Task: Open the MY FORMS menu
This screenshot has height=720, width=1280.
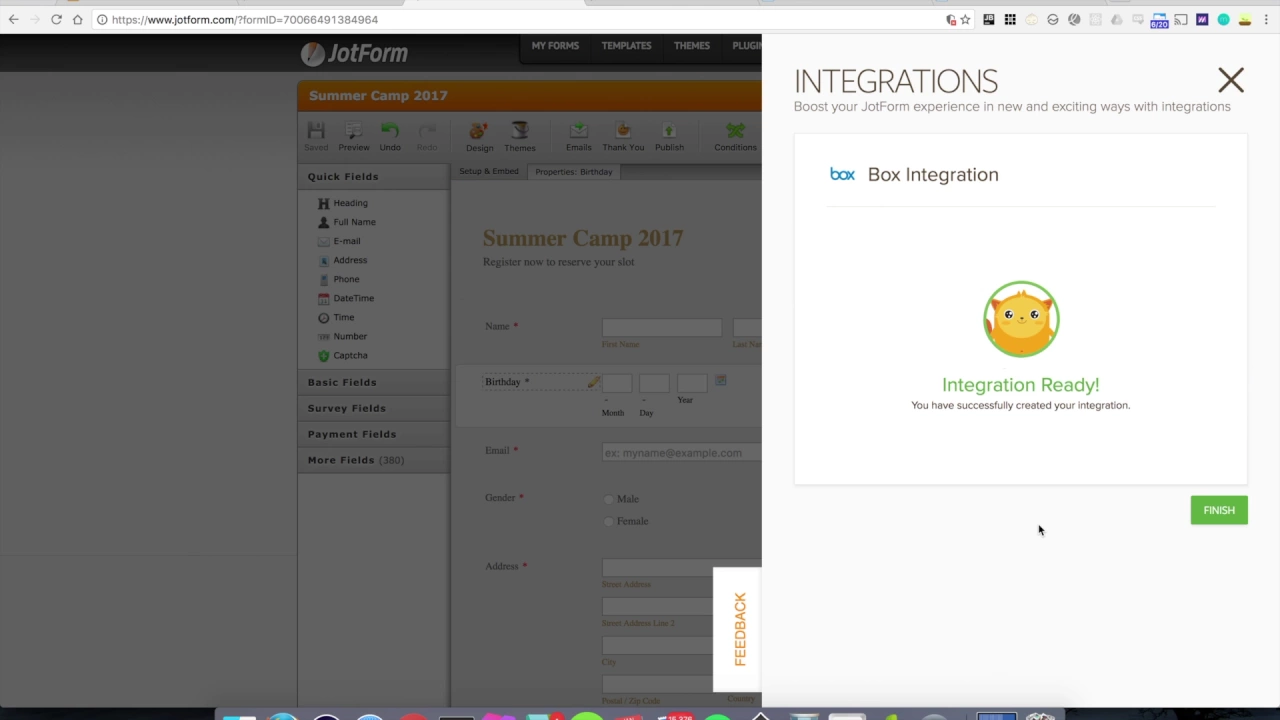Action: 555,46
